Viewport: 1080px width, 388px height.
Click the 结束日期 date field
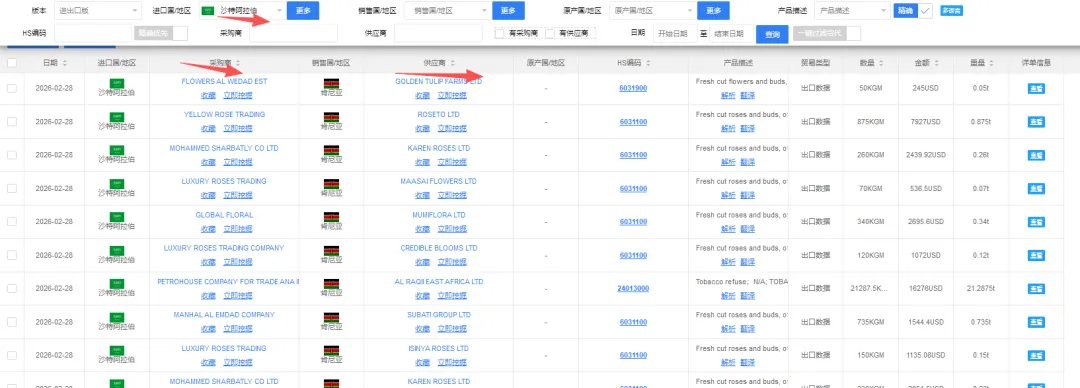point(731,33)
